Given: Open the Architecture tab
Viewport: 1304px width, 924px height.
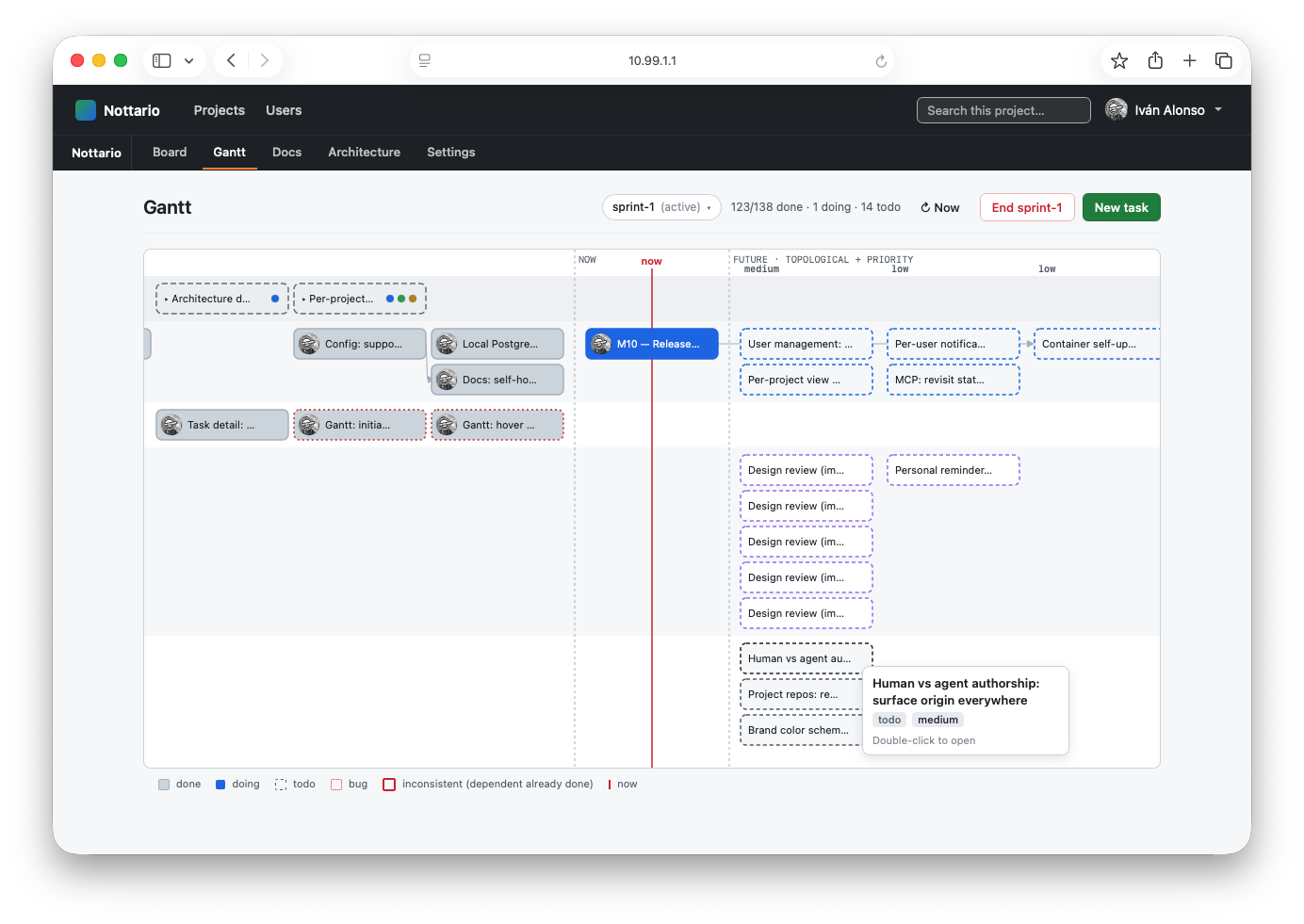Looking at the screenshot, I should pos(364,152).
